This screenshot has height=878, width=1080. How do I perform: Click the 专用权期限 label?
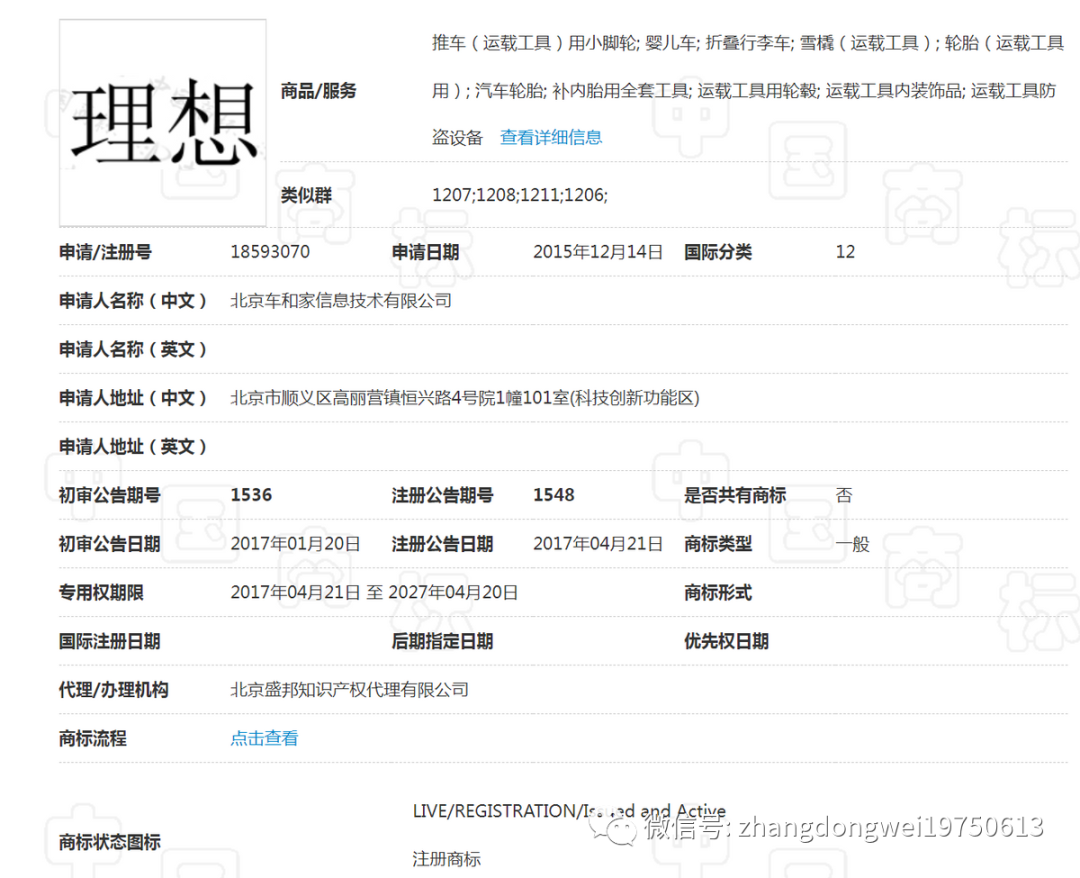[x=101, y=593]
